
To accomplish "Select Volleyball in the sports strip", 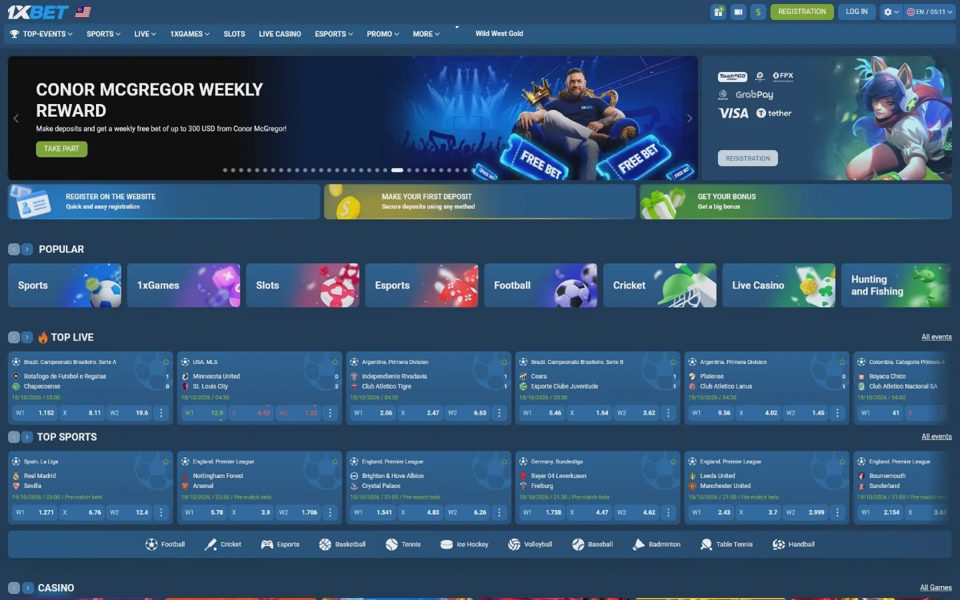I will pos(530,544).
